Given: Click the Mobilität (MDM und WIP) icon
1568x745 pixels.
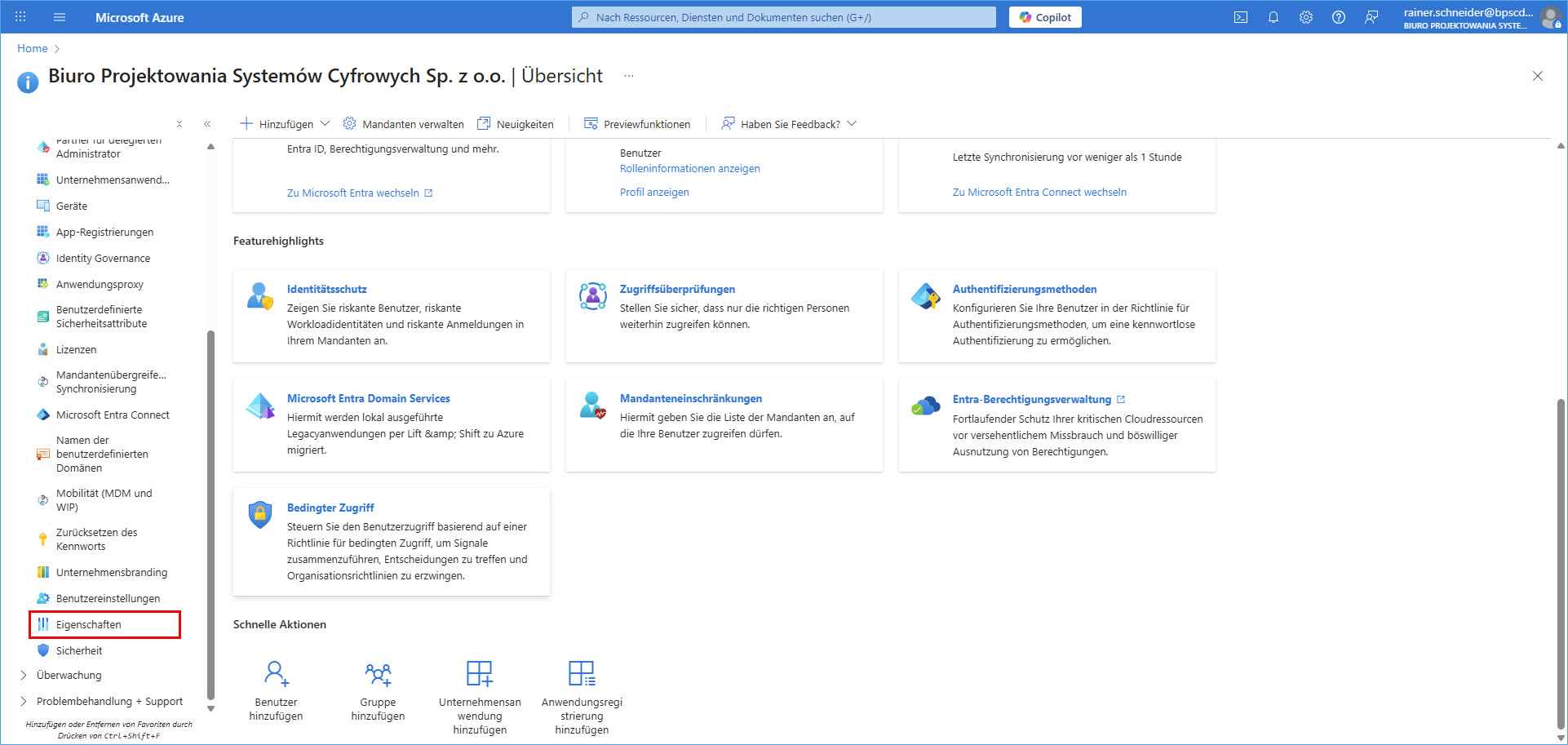Looking at the screenshot, I should (x=43, y=500).
